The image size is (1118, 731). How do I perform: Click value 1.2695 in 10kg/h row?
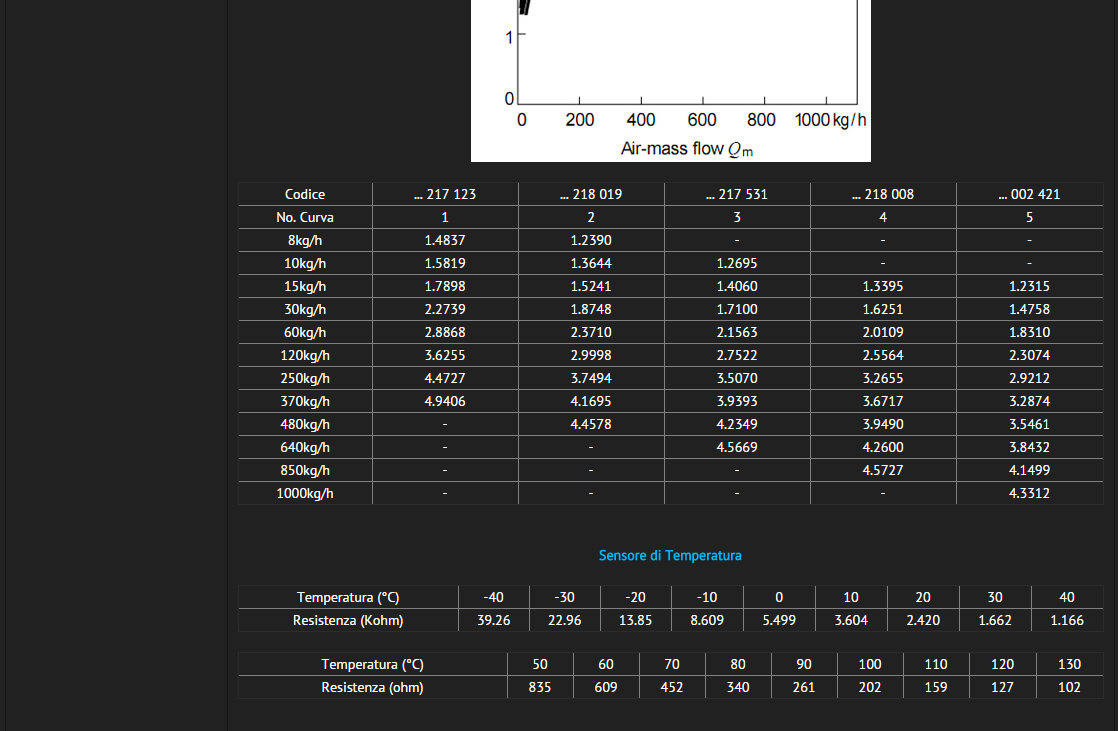click(x=737, y=263)
